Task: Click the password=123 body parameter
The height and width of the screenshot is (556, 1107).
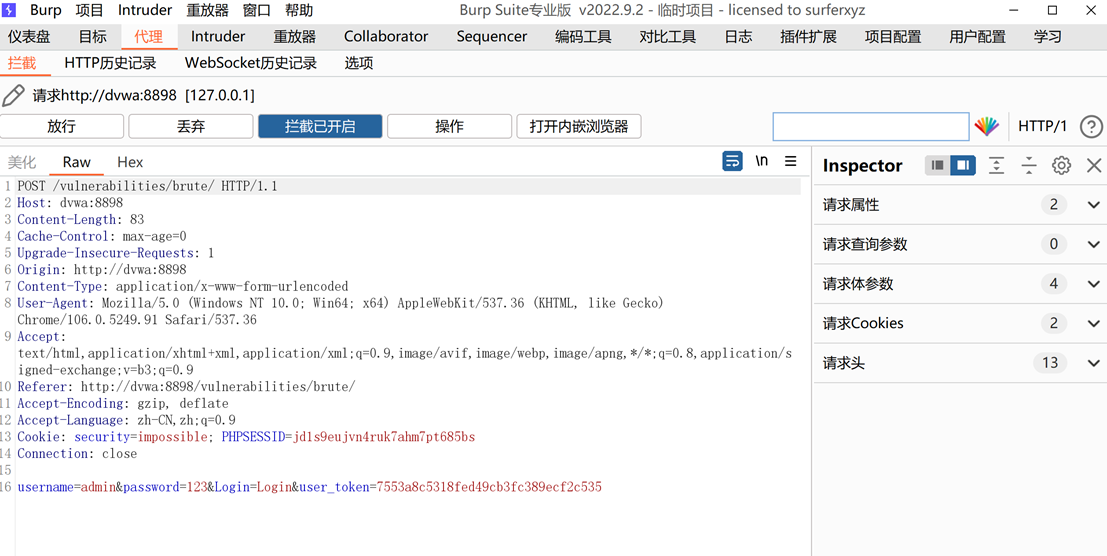Action: 164,487
